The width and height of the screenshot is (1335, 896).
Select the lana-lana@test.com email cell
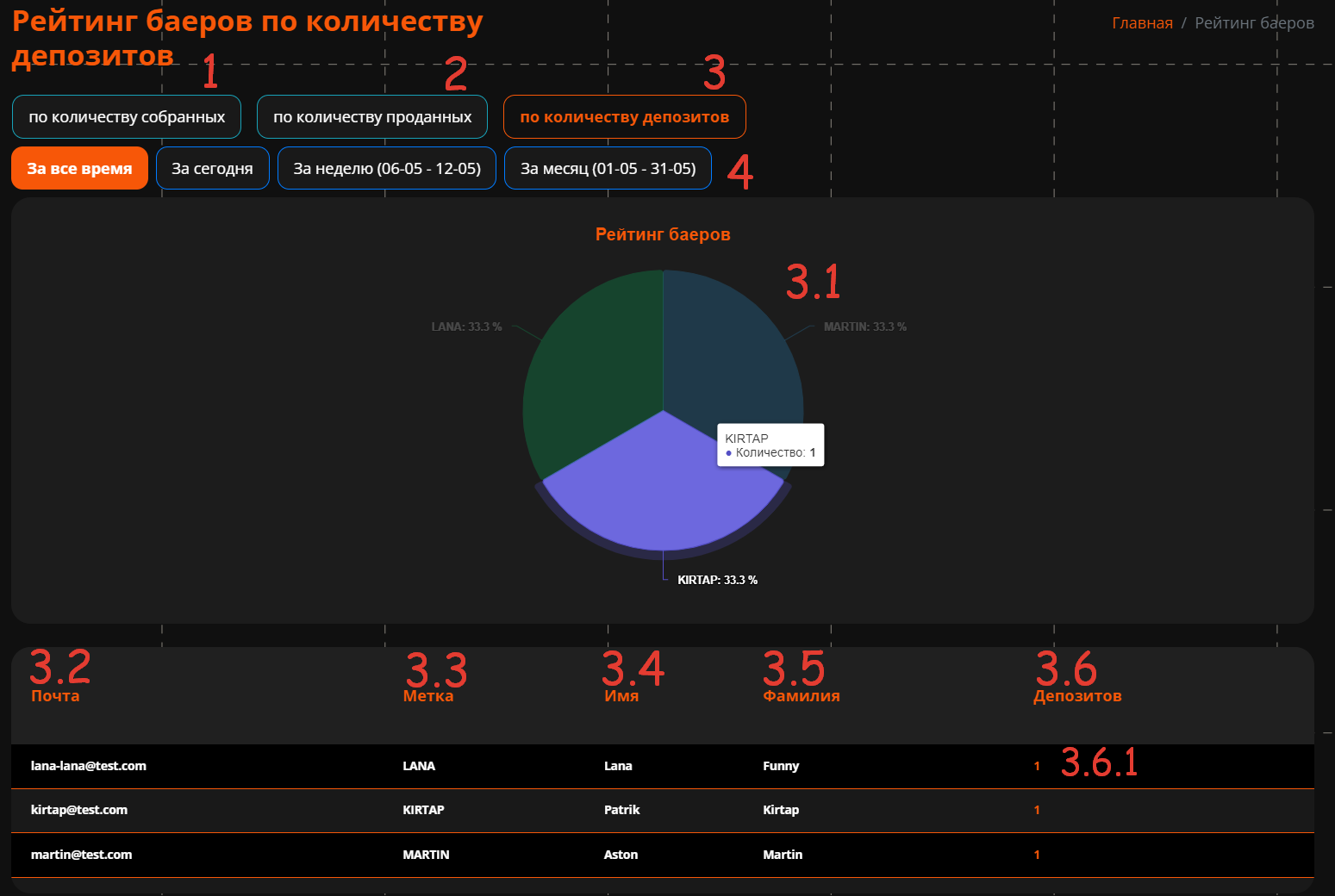click(89, 766)
